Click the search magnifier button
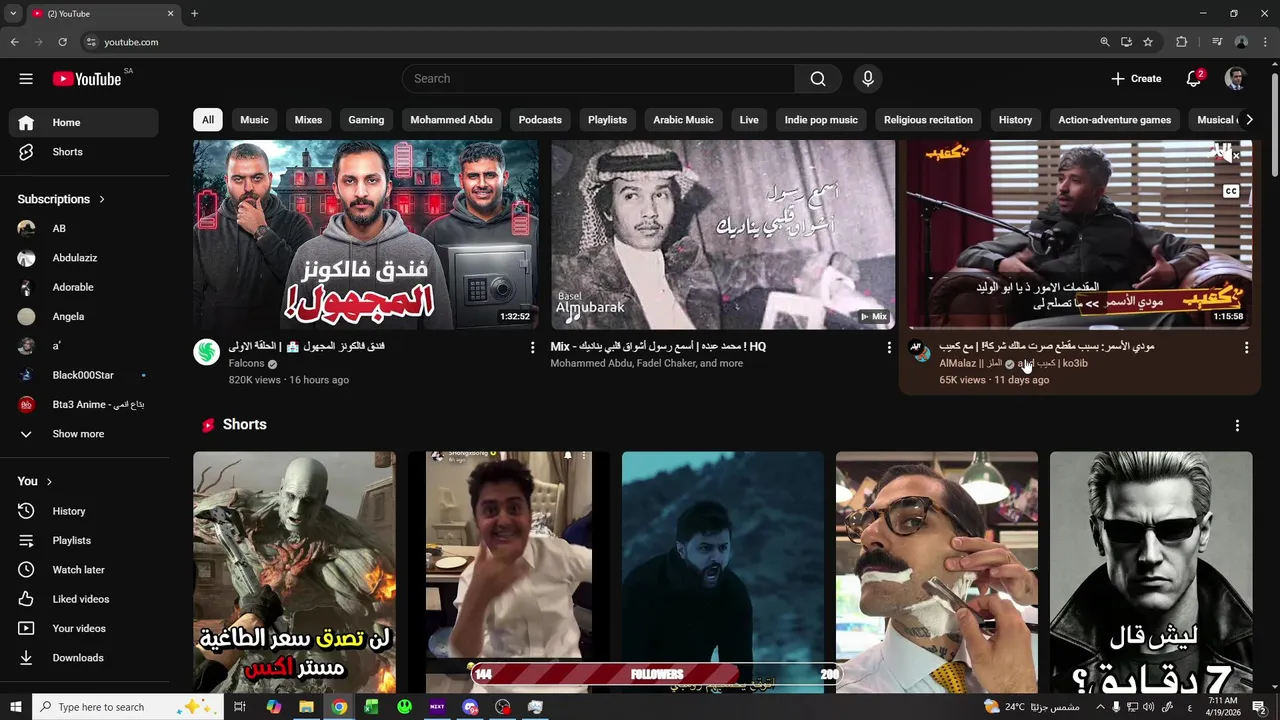Image resolution: width=1280 pixels, height=720 pixels. [x=818, y=79]
